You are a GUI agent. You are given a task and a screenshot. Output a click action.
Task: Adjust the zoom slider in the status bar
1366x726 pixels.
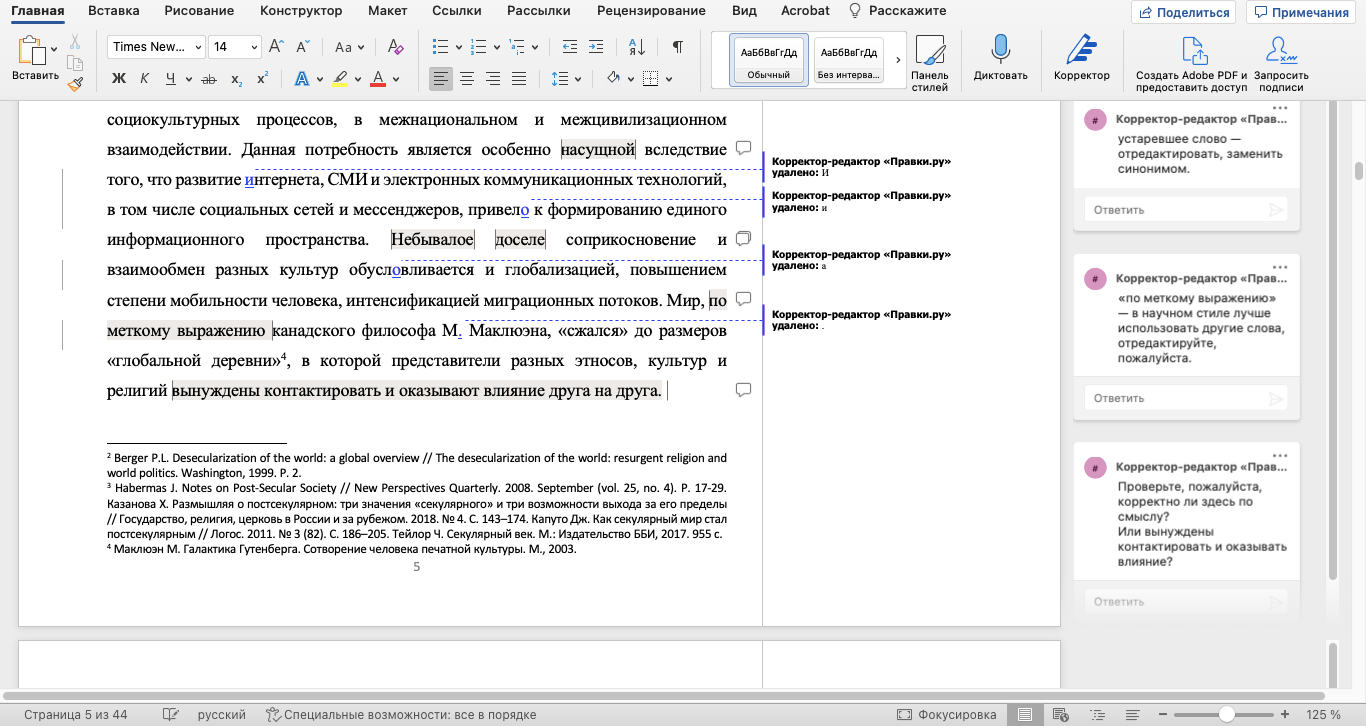point(1226,715)
